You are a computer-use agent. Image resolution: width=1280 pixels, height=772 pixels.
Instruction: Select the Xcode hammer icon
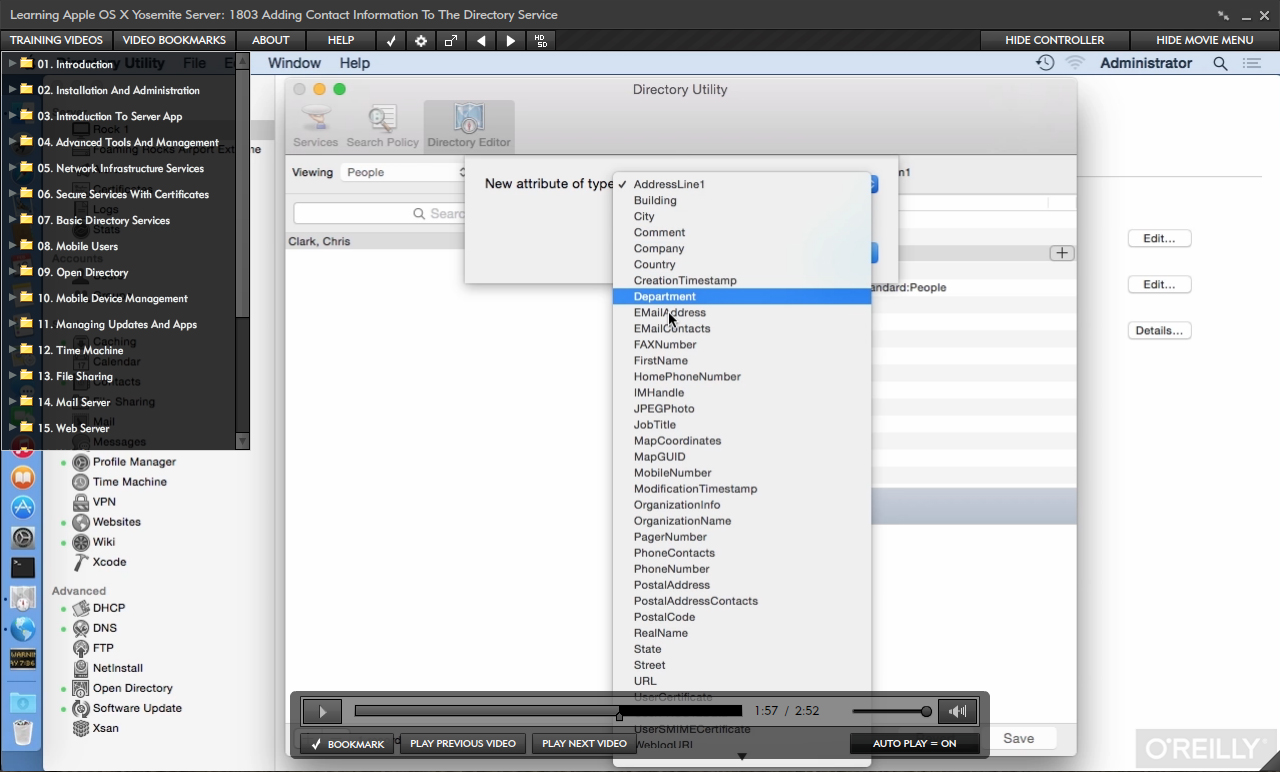click(x=81, y=562)
